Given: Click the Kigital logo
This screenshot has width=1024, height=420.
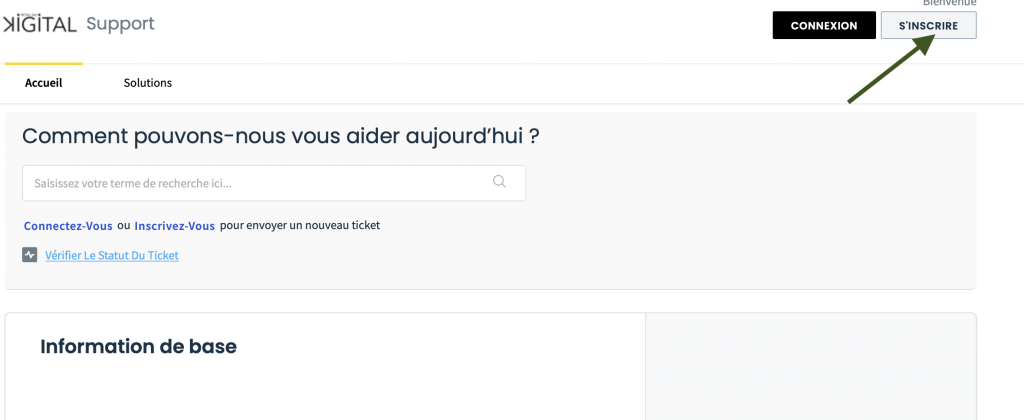Looking at the screenshot, I should [40, 24].
